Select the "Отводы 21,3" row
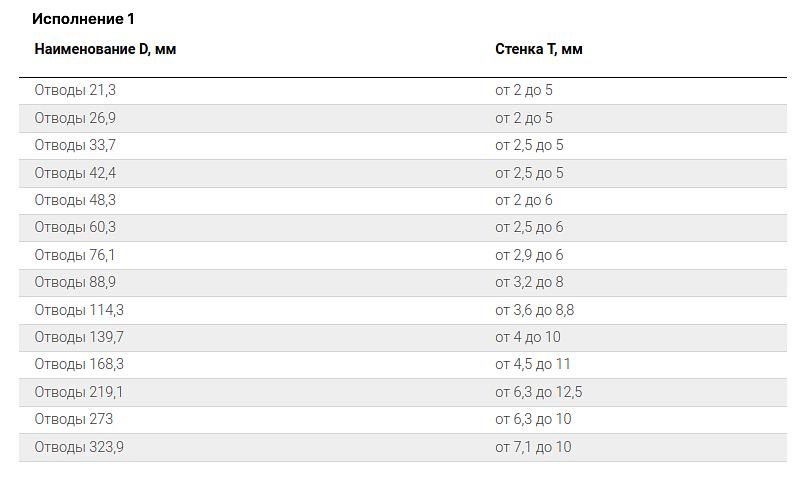The height and width of the screenshot is (479, 811). pyautogui.click(x=75, y=90)
